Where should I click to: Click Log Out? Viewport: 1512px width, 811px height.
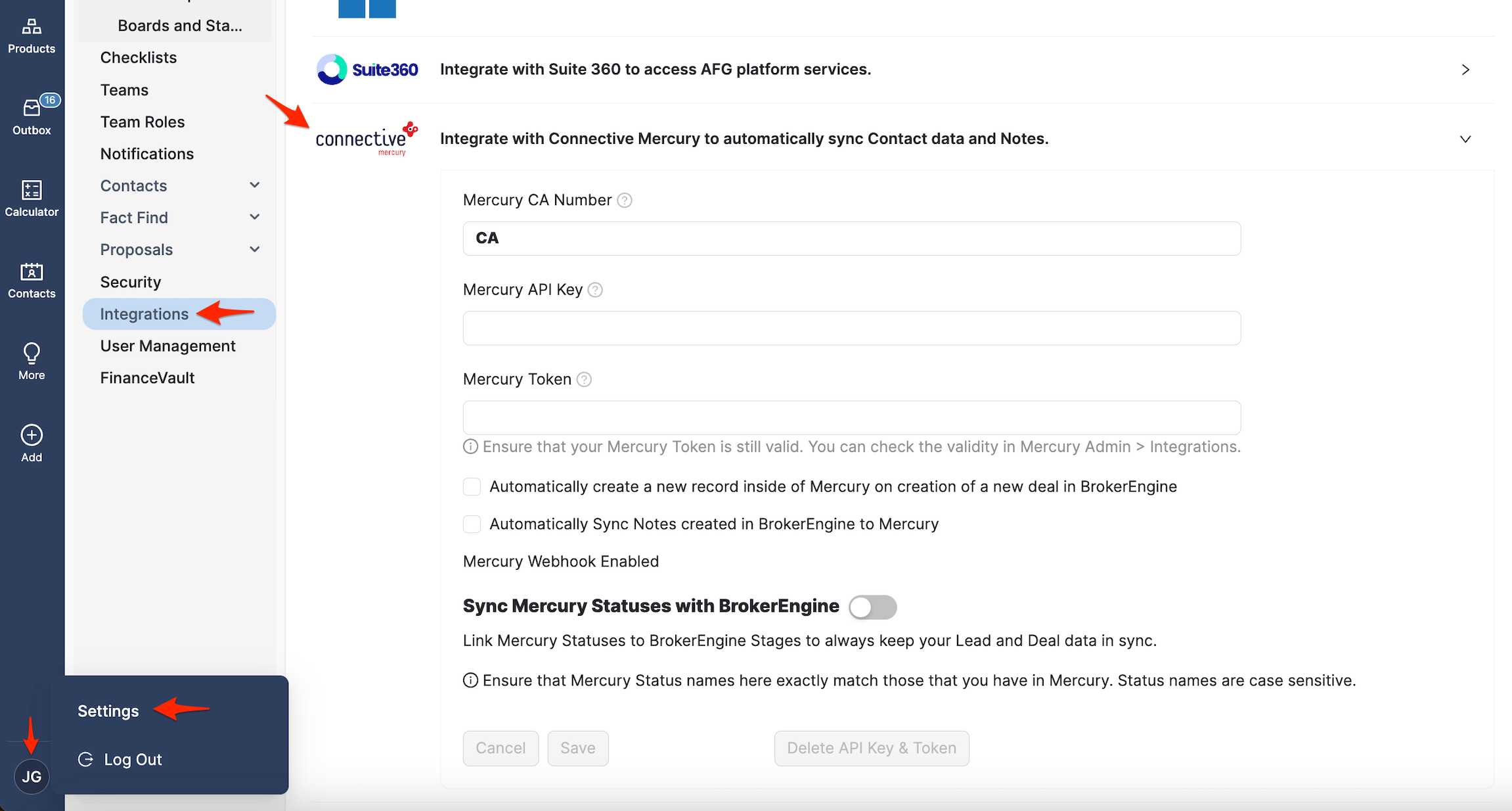coord(133,759)
